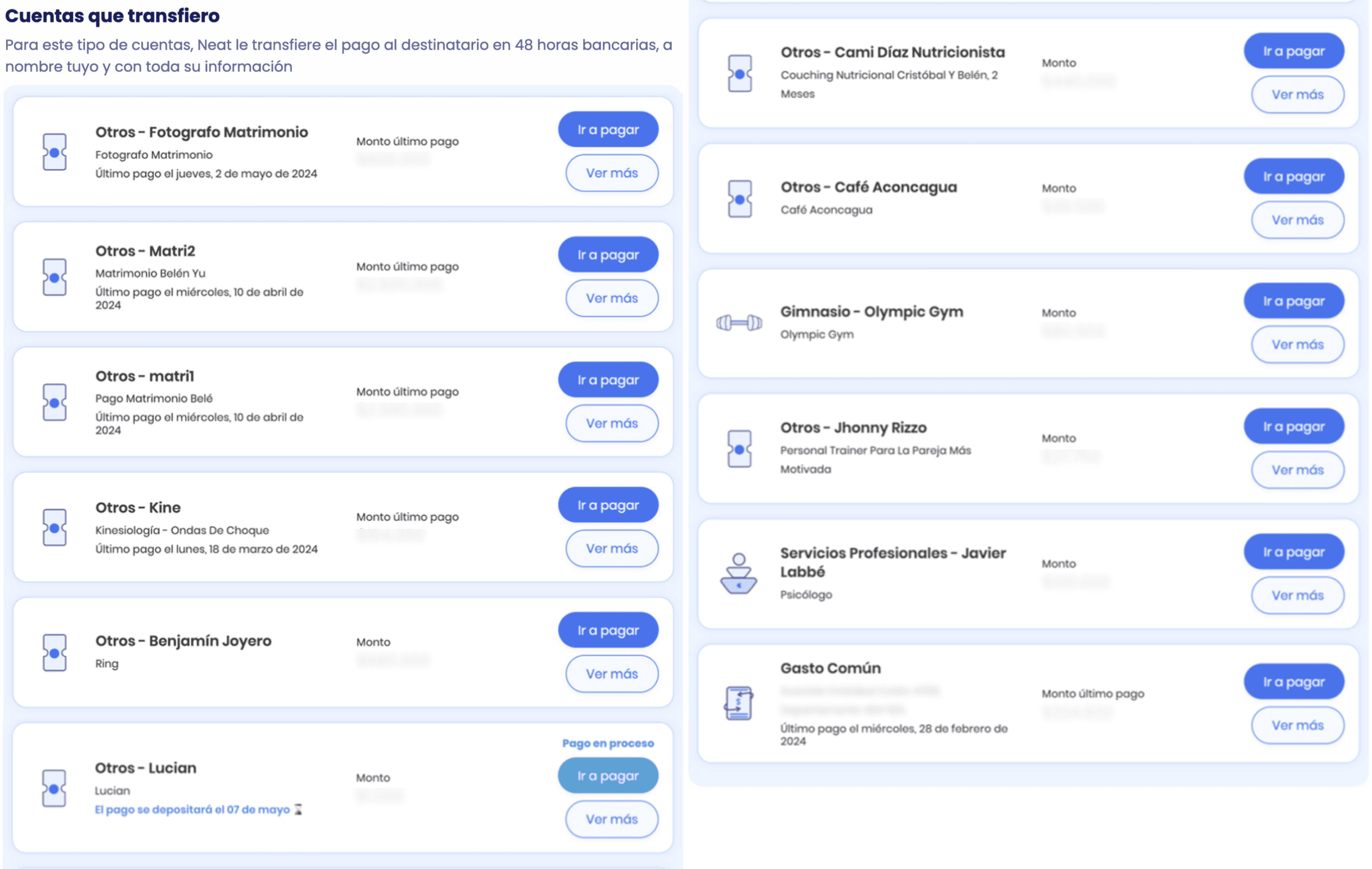The height and width of the screenshot is (869, 1372).
Task: See more about Olympic Gym
Action: click(1297, 345)
